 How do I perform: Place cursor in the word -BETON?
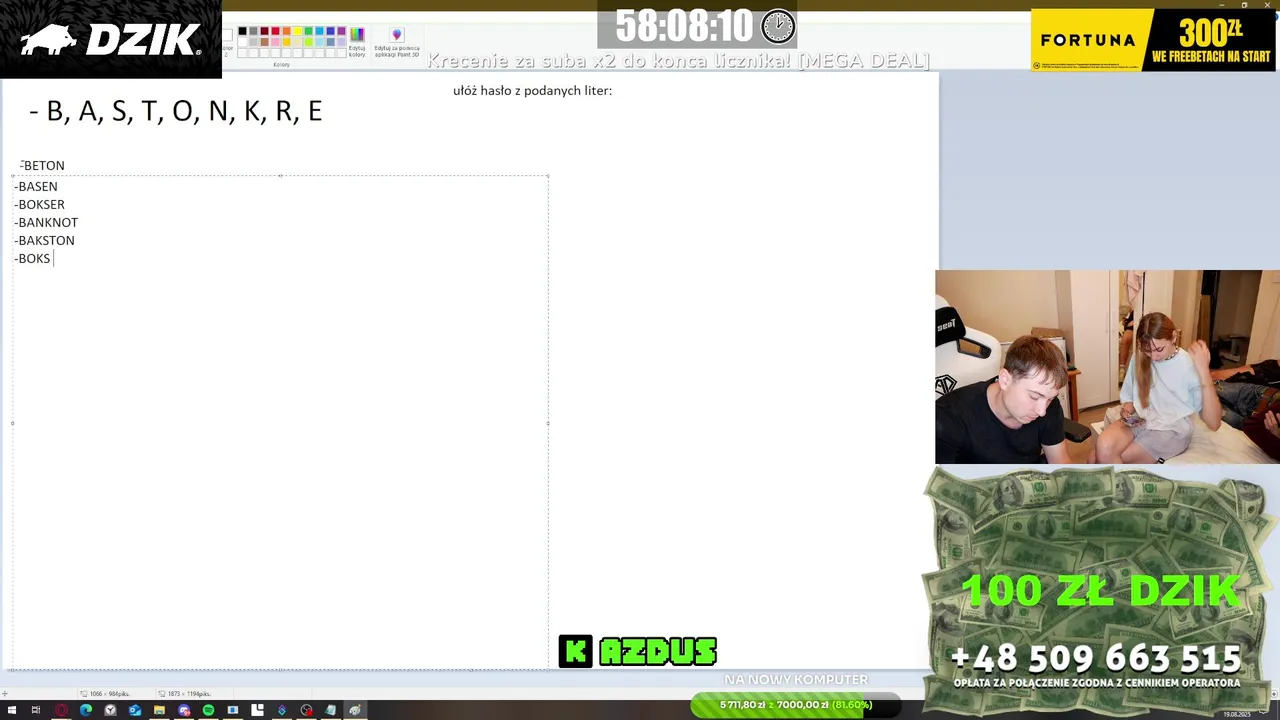coord(42,166)
